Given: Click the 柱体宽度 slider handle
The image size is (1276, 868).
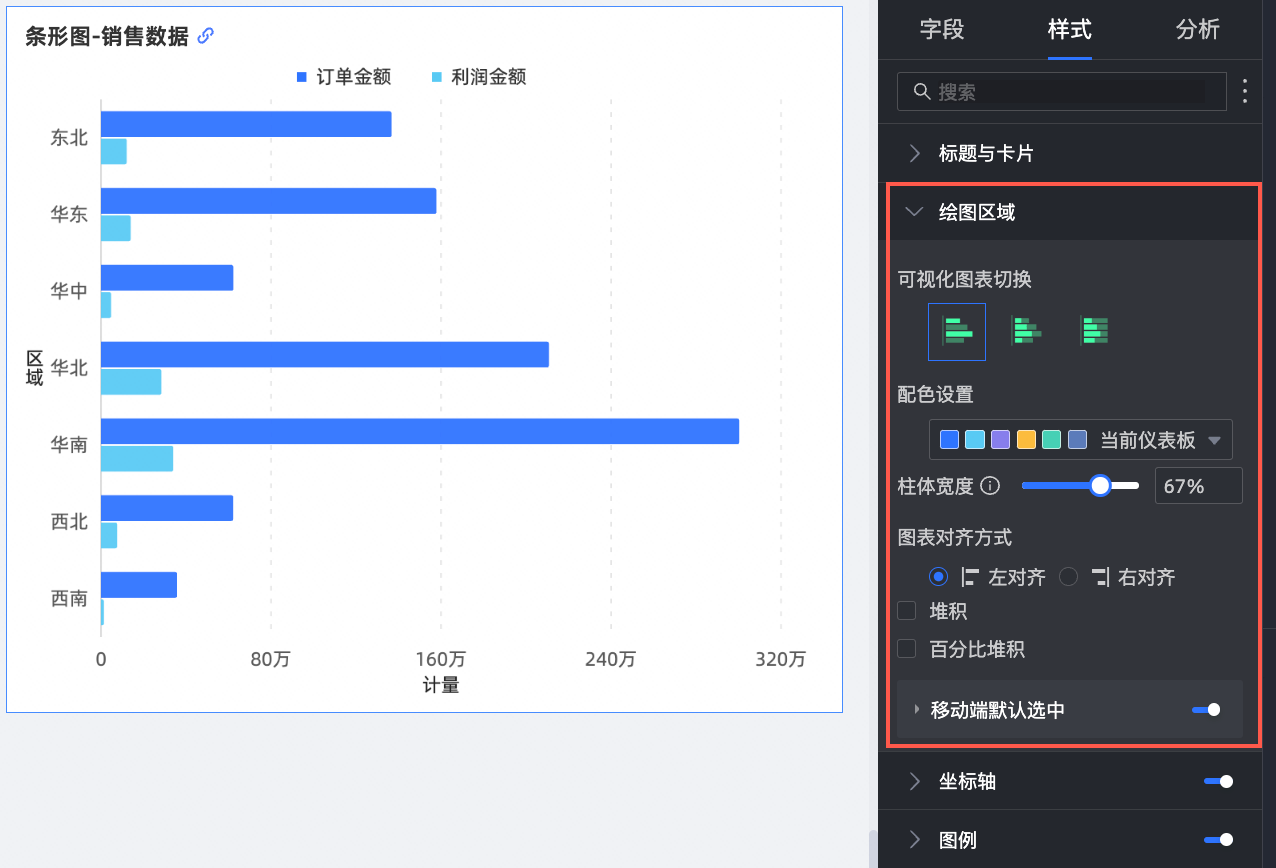Looking at the screenshot, I should point(1100,486).
